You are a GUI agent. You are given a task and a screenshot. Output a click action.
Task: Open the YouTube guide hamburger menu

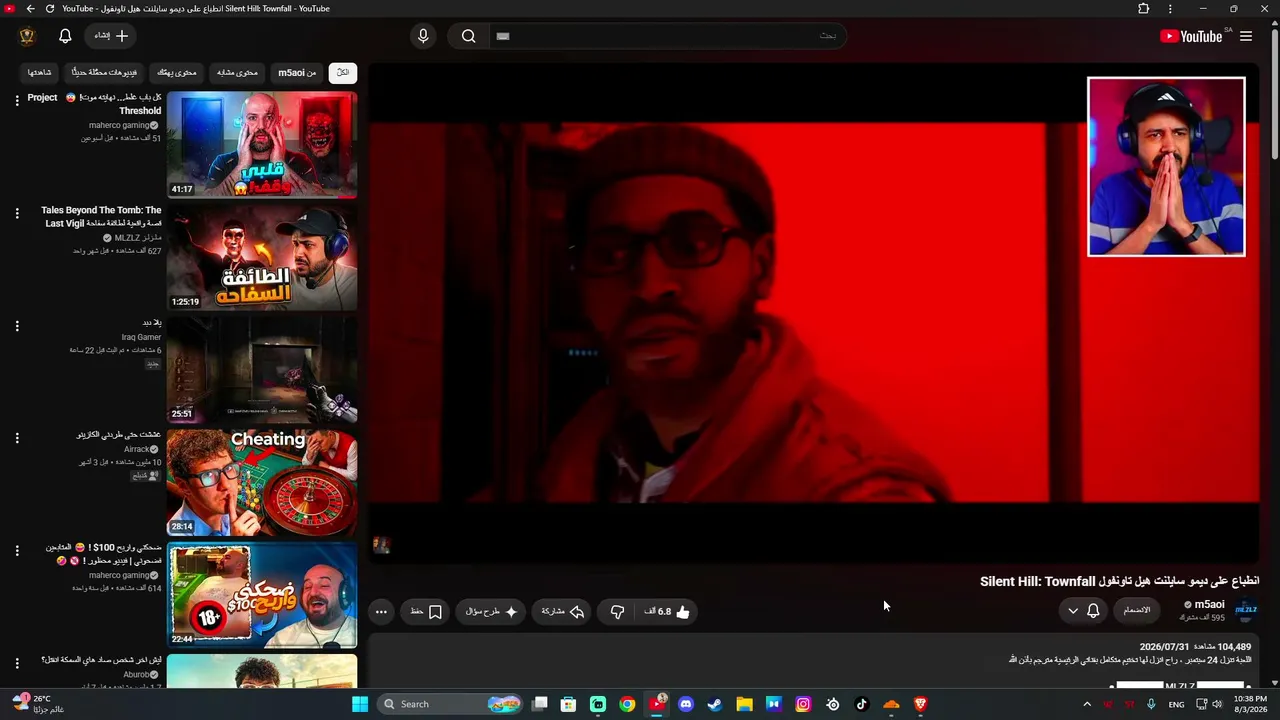click(x=1246, y=36)
